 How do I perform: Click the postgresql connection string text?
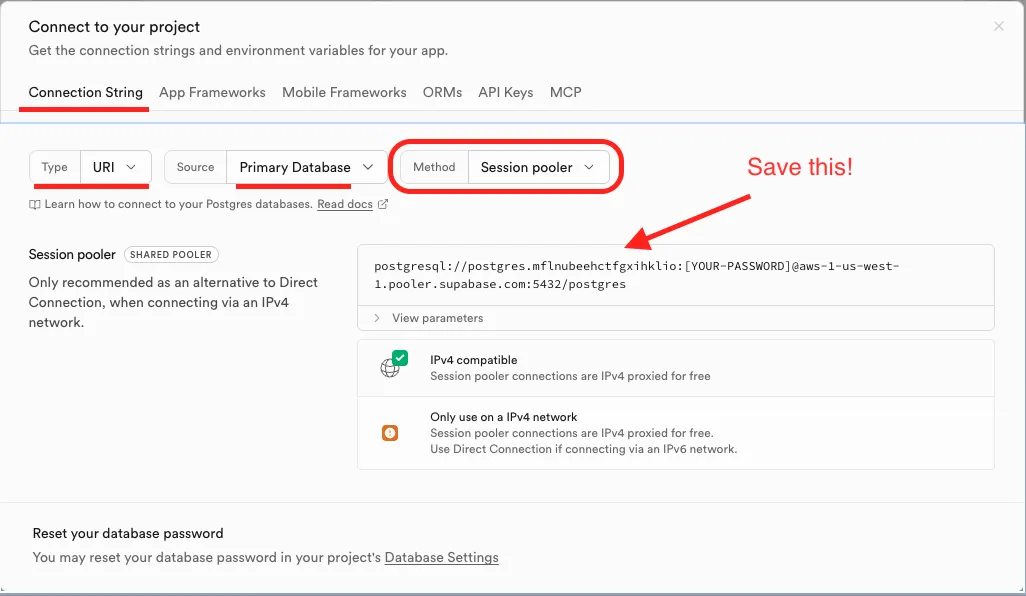click(636, 275)
